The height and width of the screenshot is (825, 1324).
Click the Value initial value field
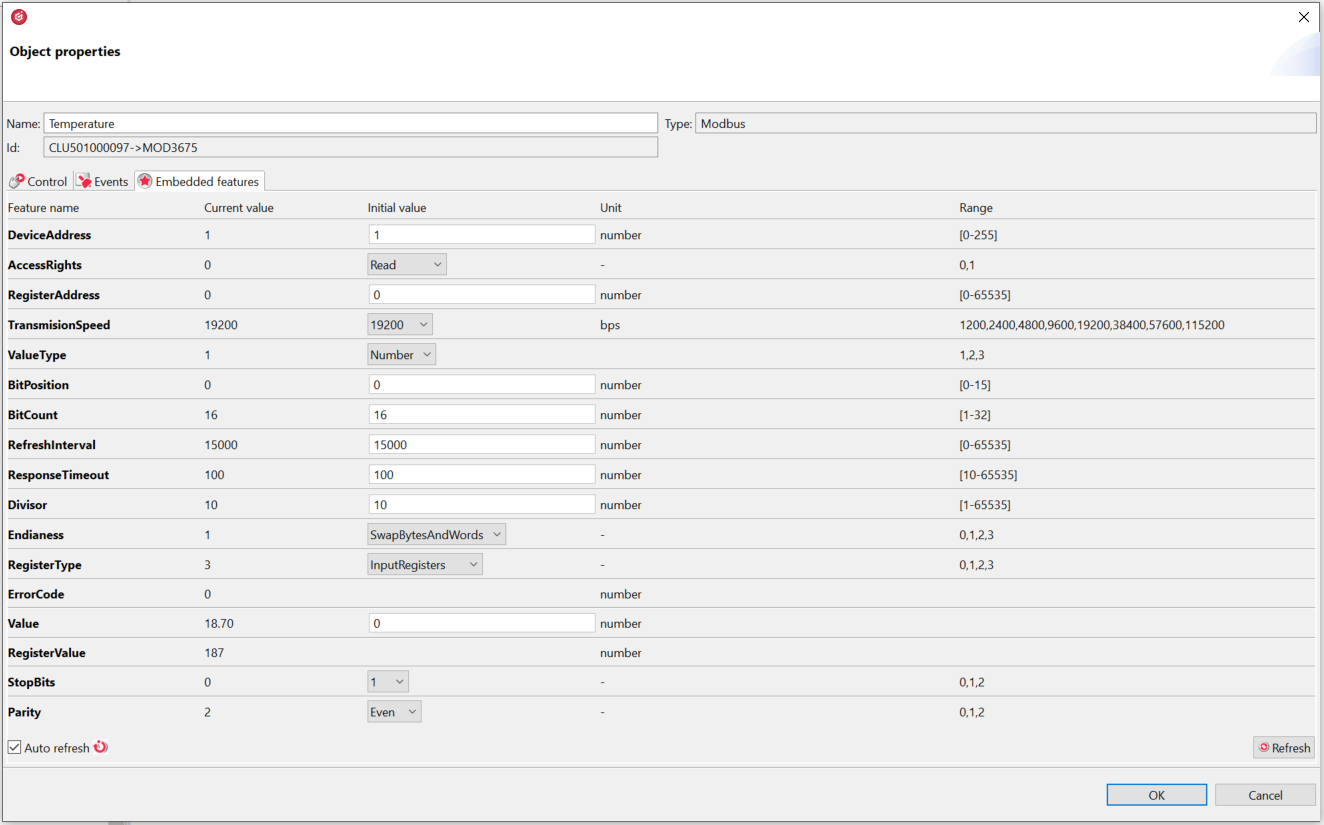482,623
